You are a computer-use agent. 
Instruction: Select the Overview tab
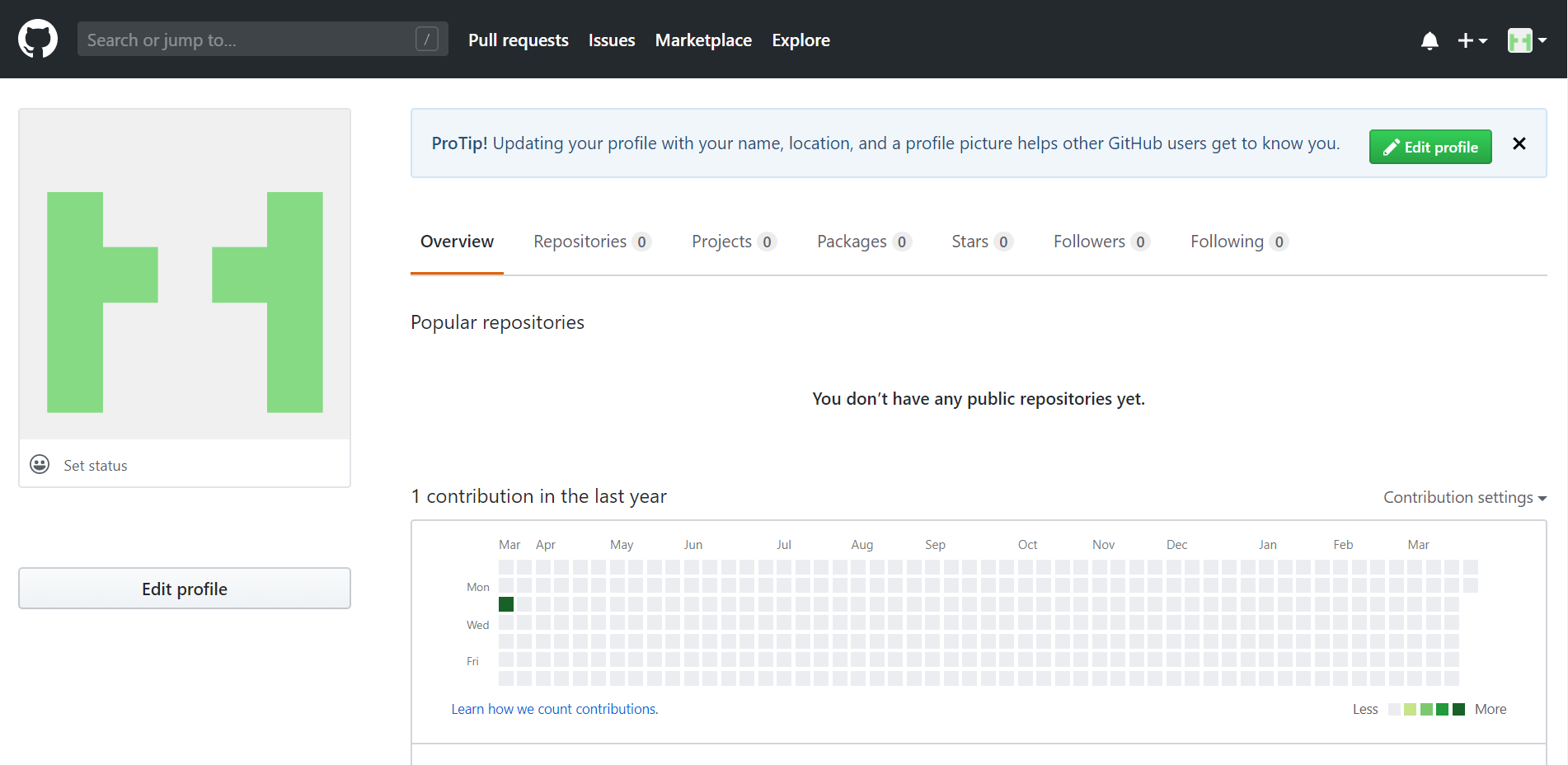point(457,242)
